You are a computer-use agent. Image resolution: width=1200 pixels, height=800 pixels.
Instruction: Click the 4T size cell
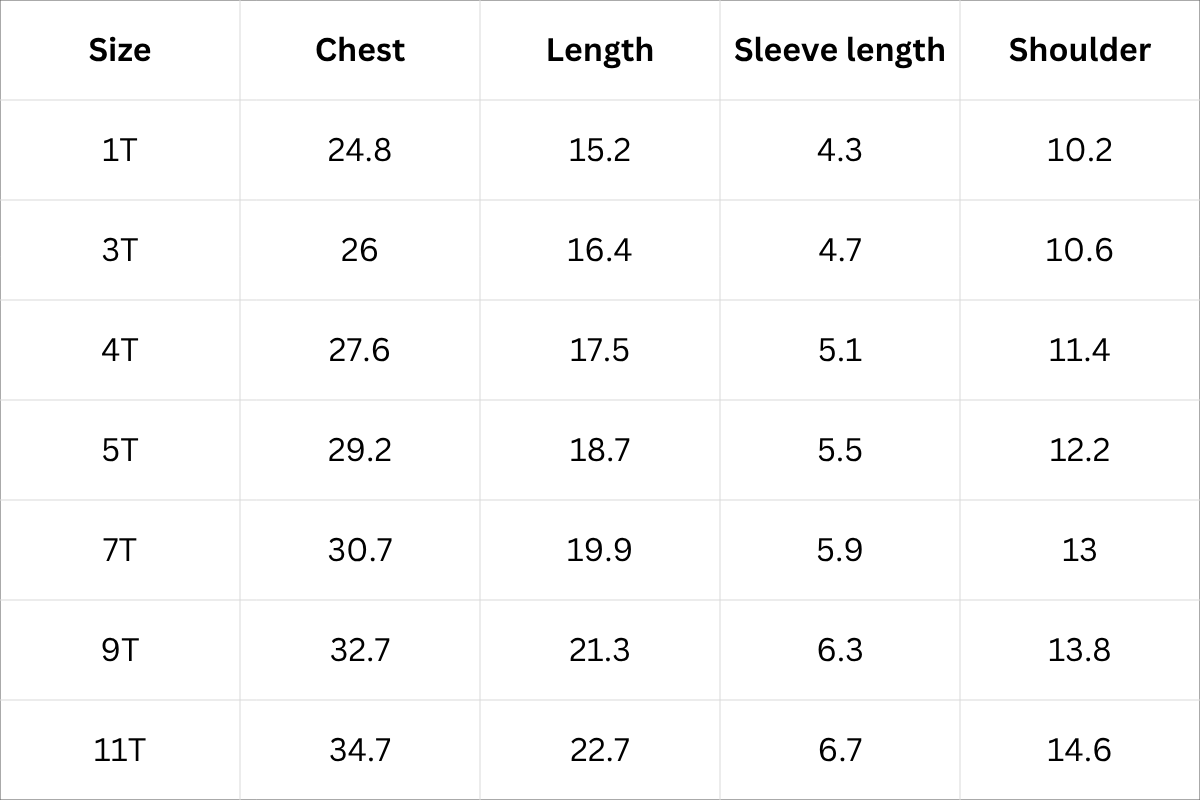click(120, 350)
